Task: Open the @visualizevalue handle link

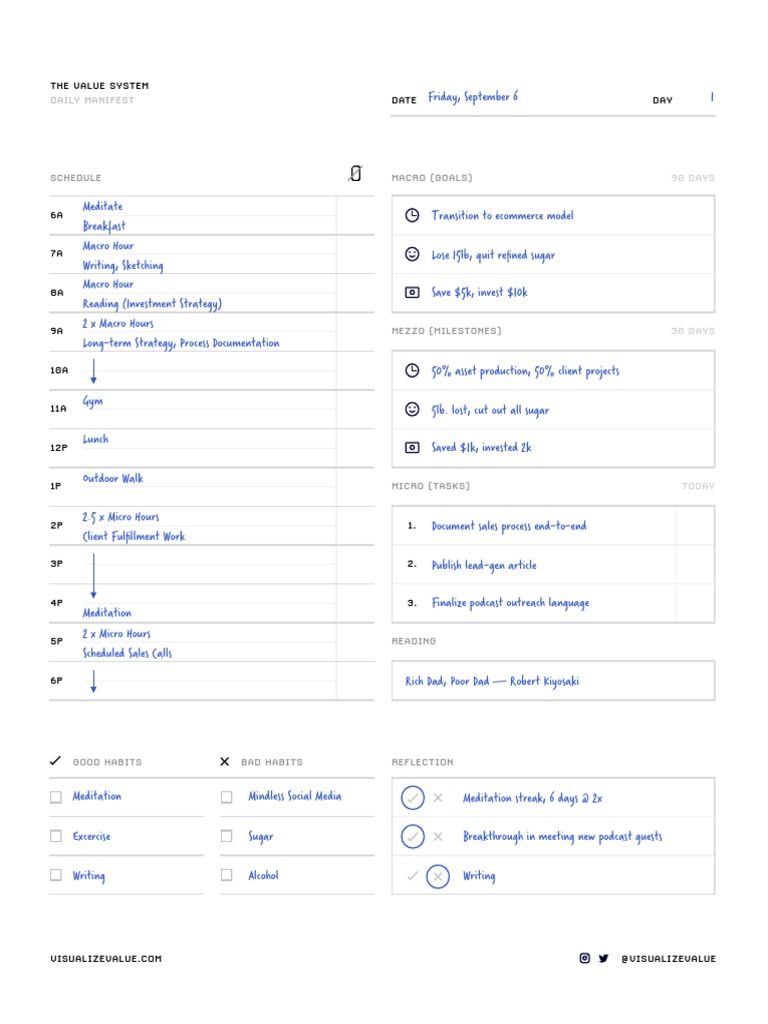Action: [x=668, y=959]
